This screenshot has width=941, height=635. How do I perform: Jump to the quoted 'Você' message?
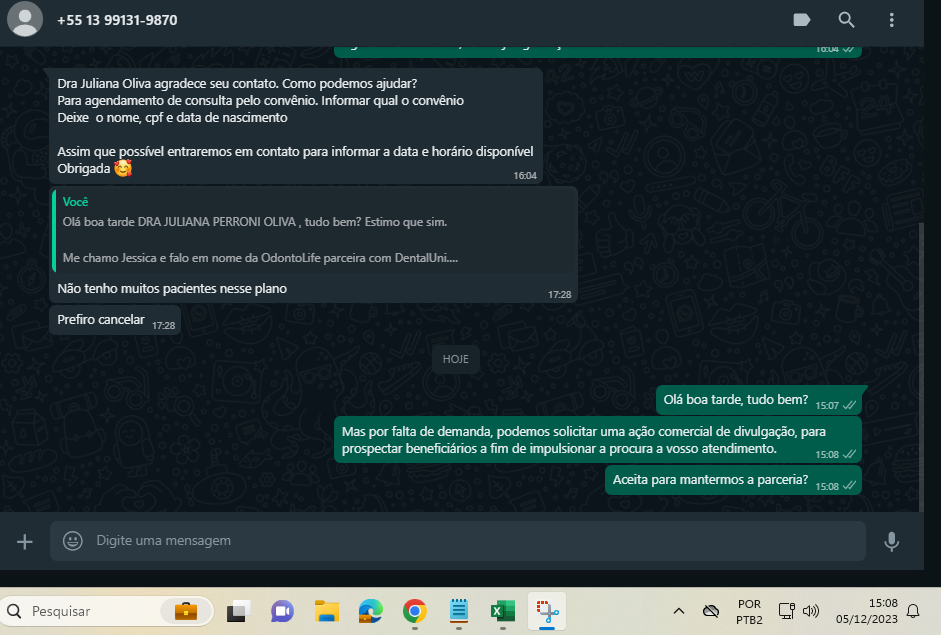pyautogui.click(x=314, y=230)
